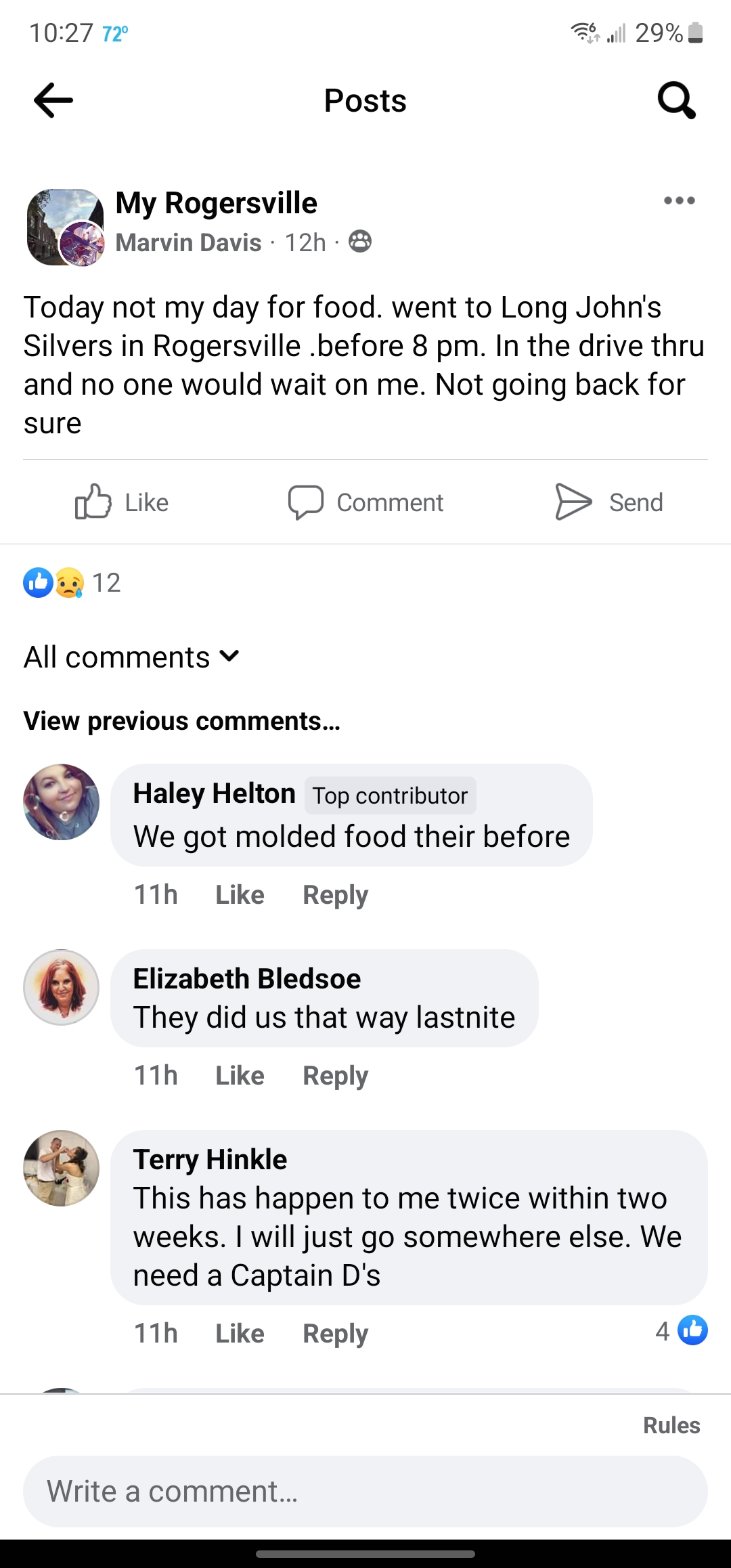This screenshot has height=1568, width=731.
Task: Reply to Haley Helton's comment
Action: [335, 895]
